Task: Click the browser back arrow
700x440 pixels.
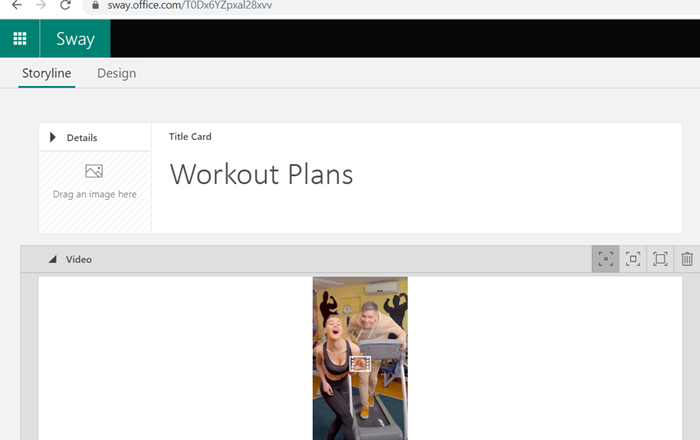Action: [17, 5]
